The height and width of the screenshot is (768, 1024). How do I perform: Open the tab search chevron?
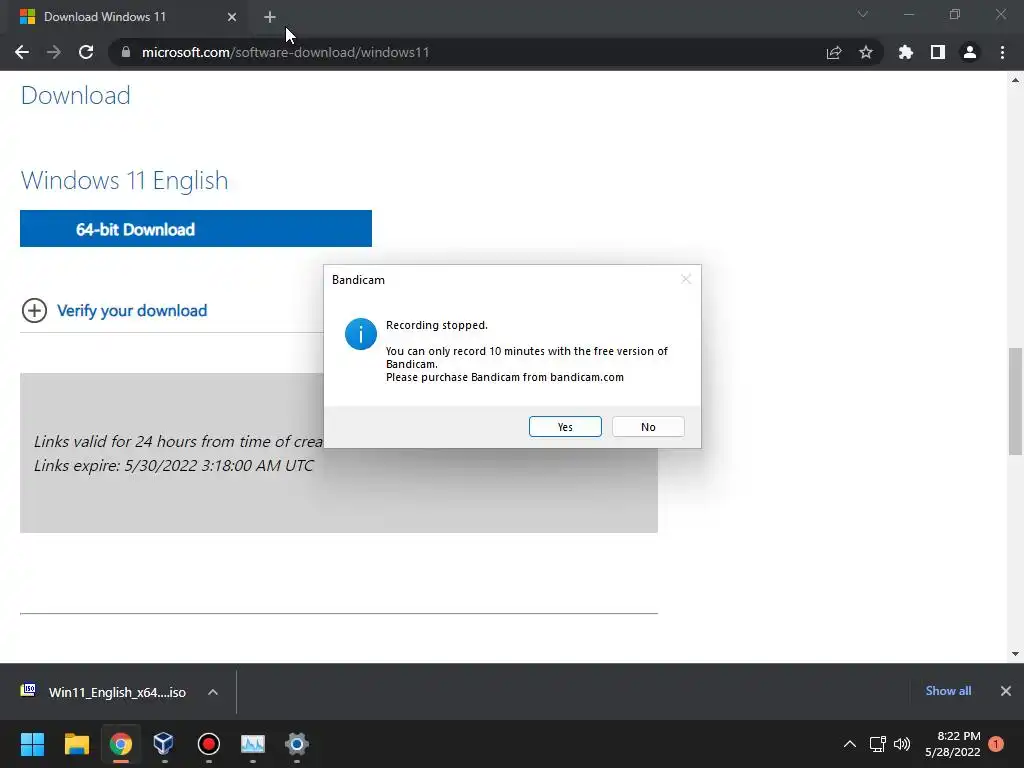(x=863, y=14)
